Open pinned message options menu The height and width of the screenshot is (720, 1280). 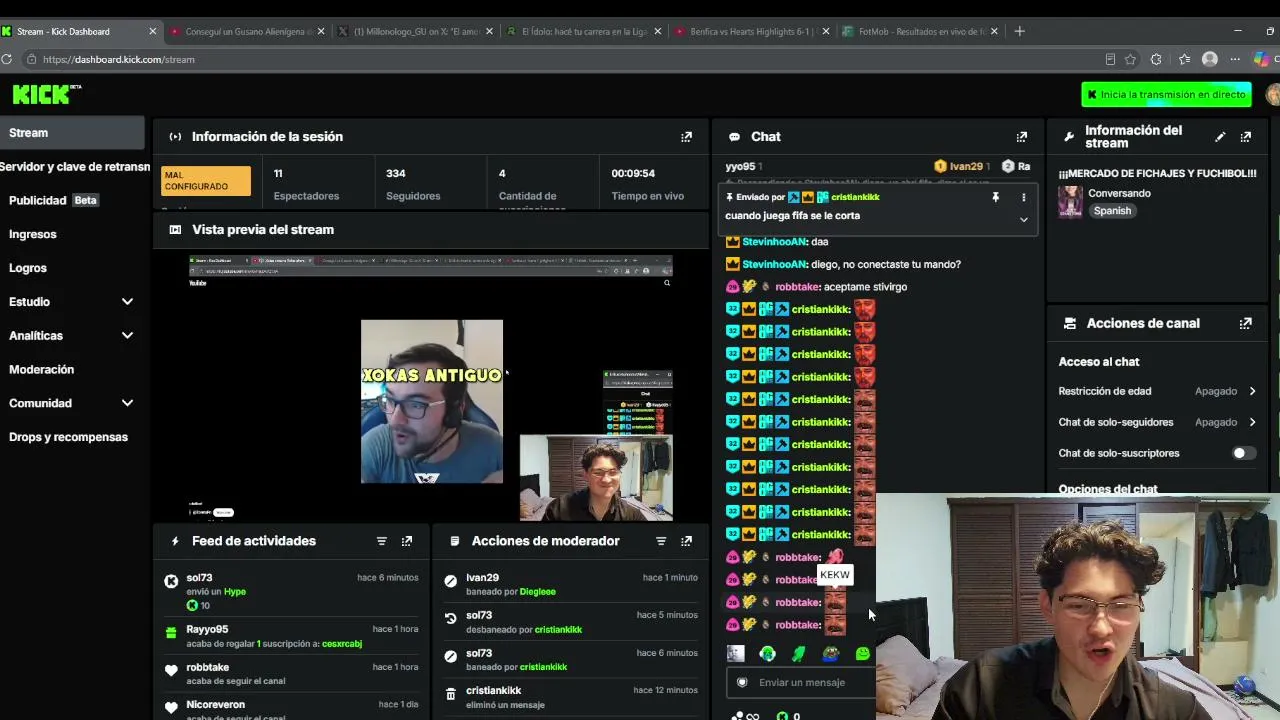click(x=1023, y=197)
